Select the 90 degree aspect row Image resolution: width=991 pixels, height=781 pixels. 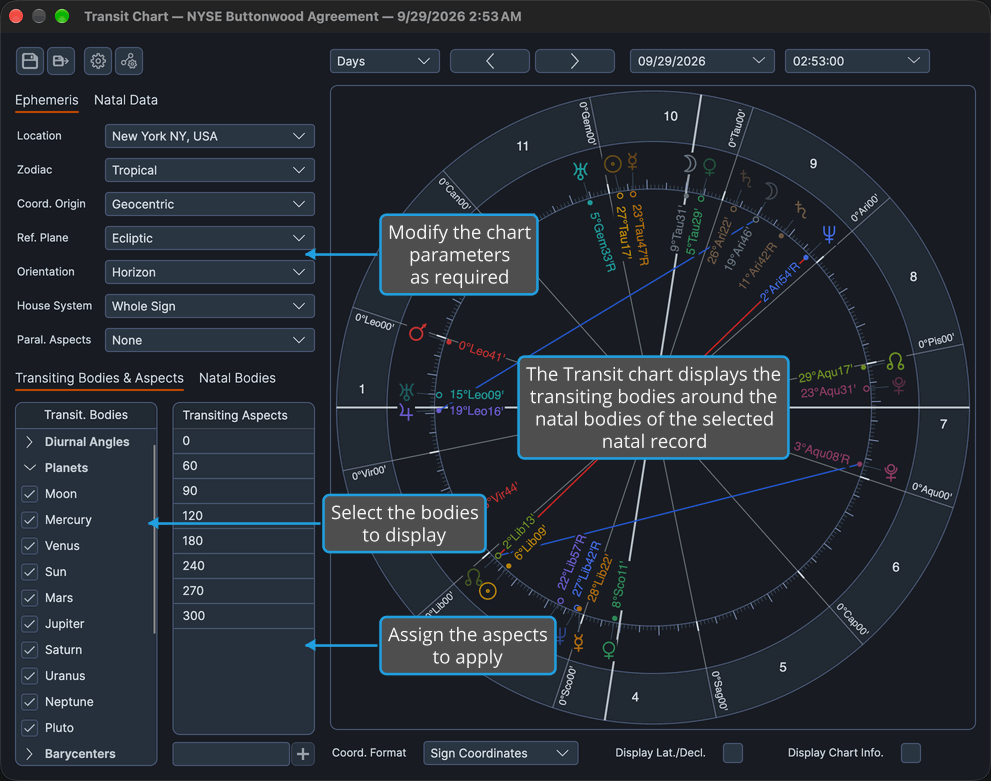click(x=244, y=491)
